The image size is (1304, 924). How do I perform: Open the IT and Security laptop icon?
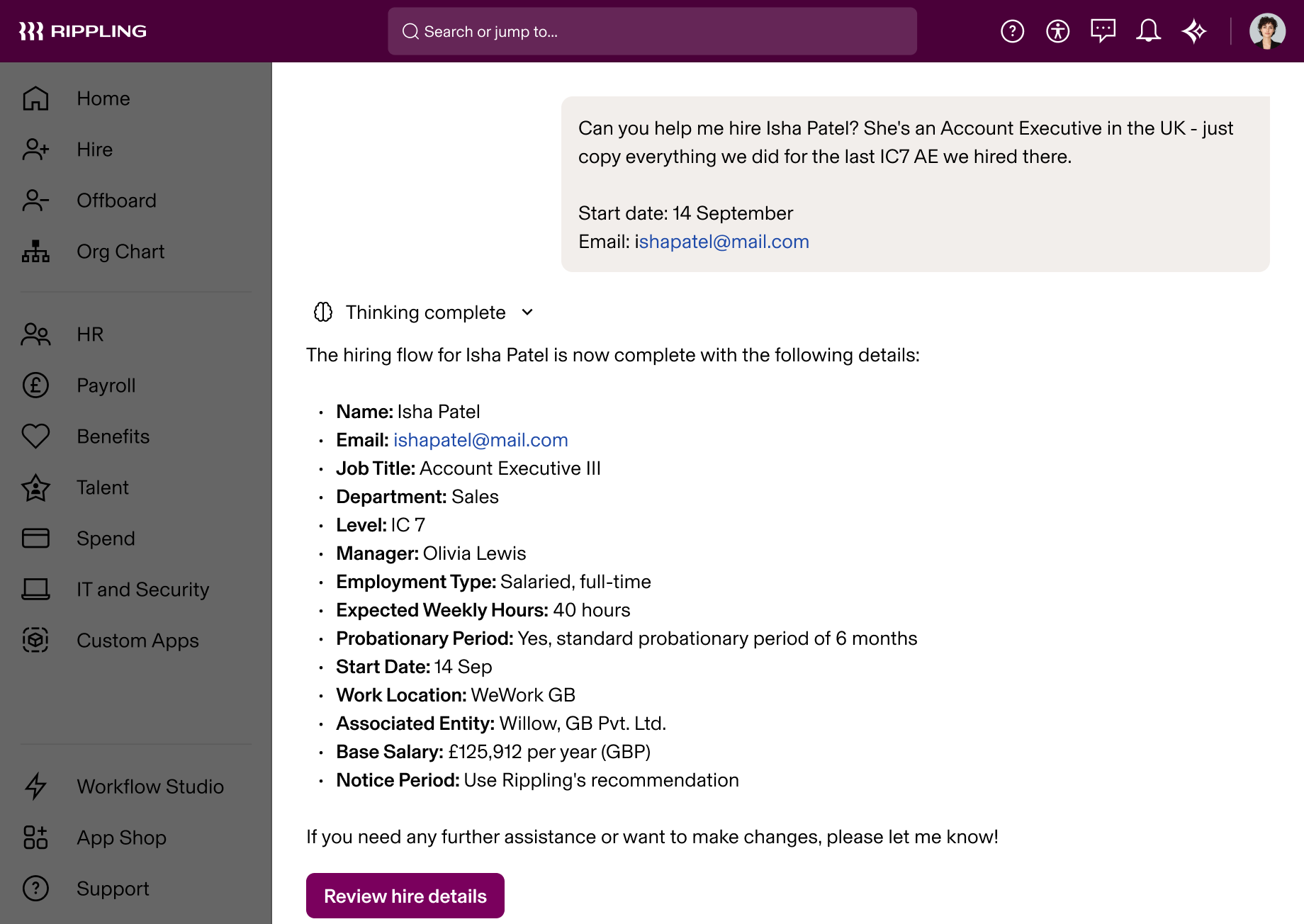coord(35,589)
